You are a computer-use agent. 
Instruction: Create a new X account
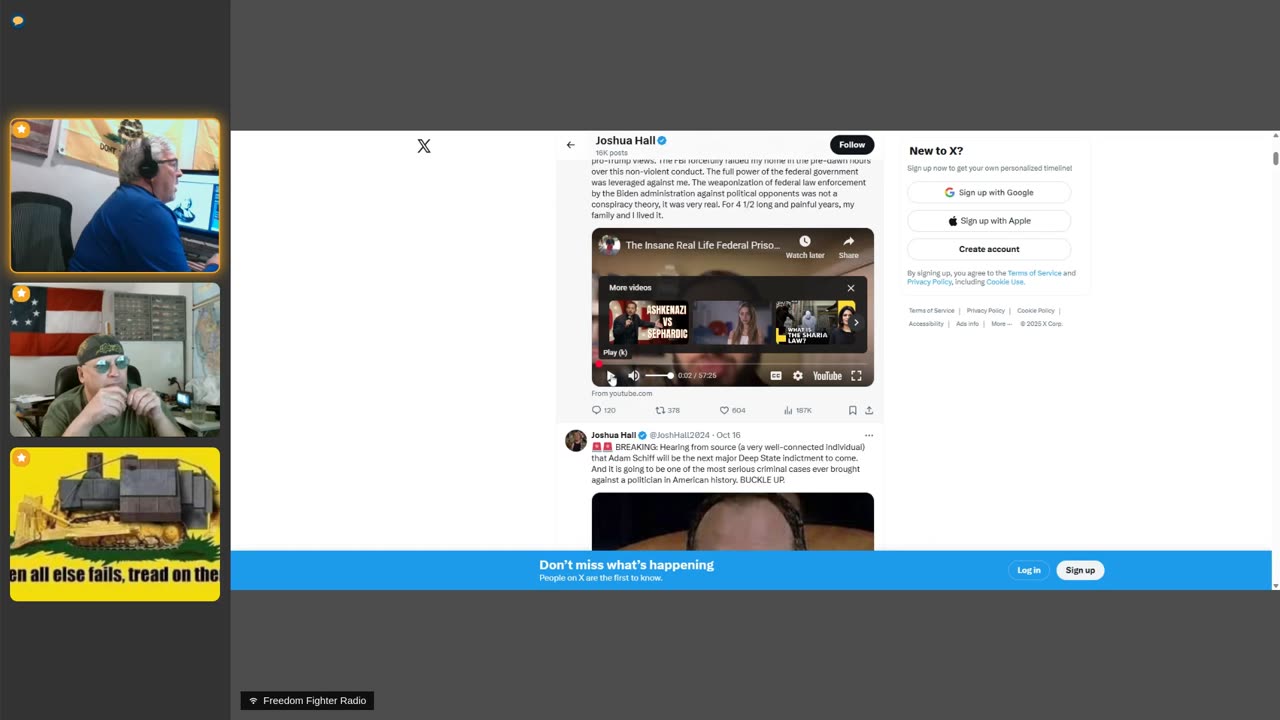click(989, 249)
